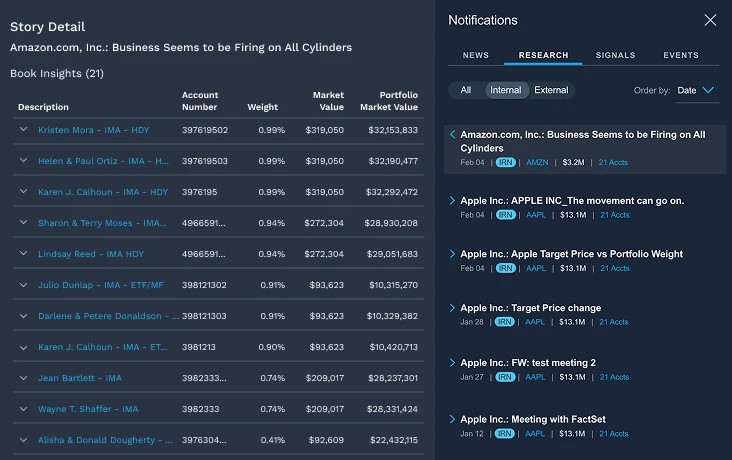
Task: Expand Darlene & Petere Donaldson row
Action: (x=23, y=316)
